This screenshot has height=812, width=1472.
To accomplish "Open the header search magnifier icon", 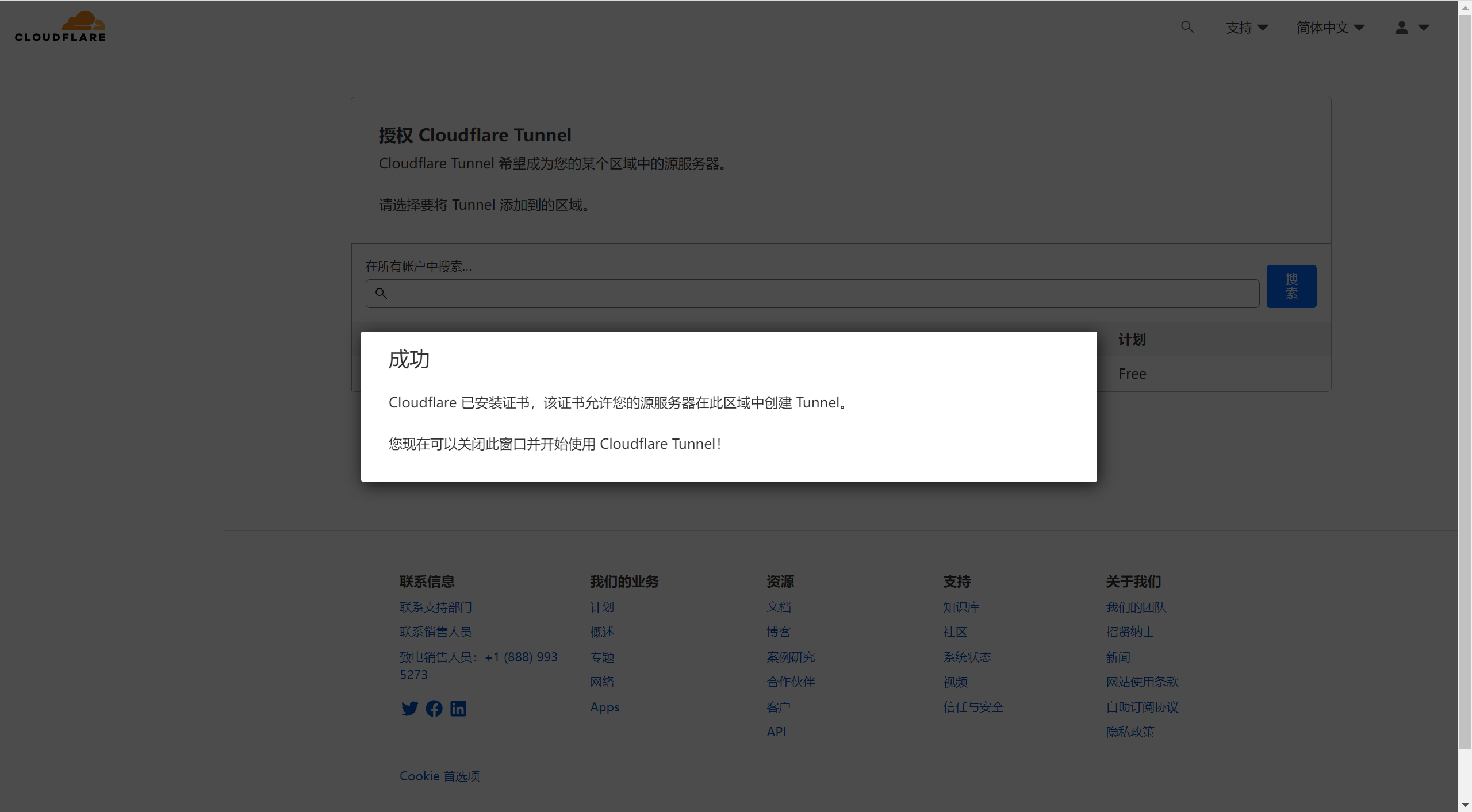I will [x=1187, y=27].
